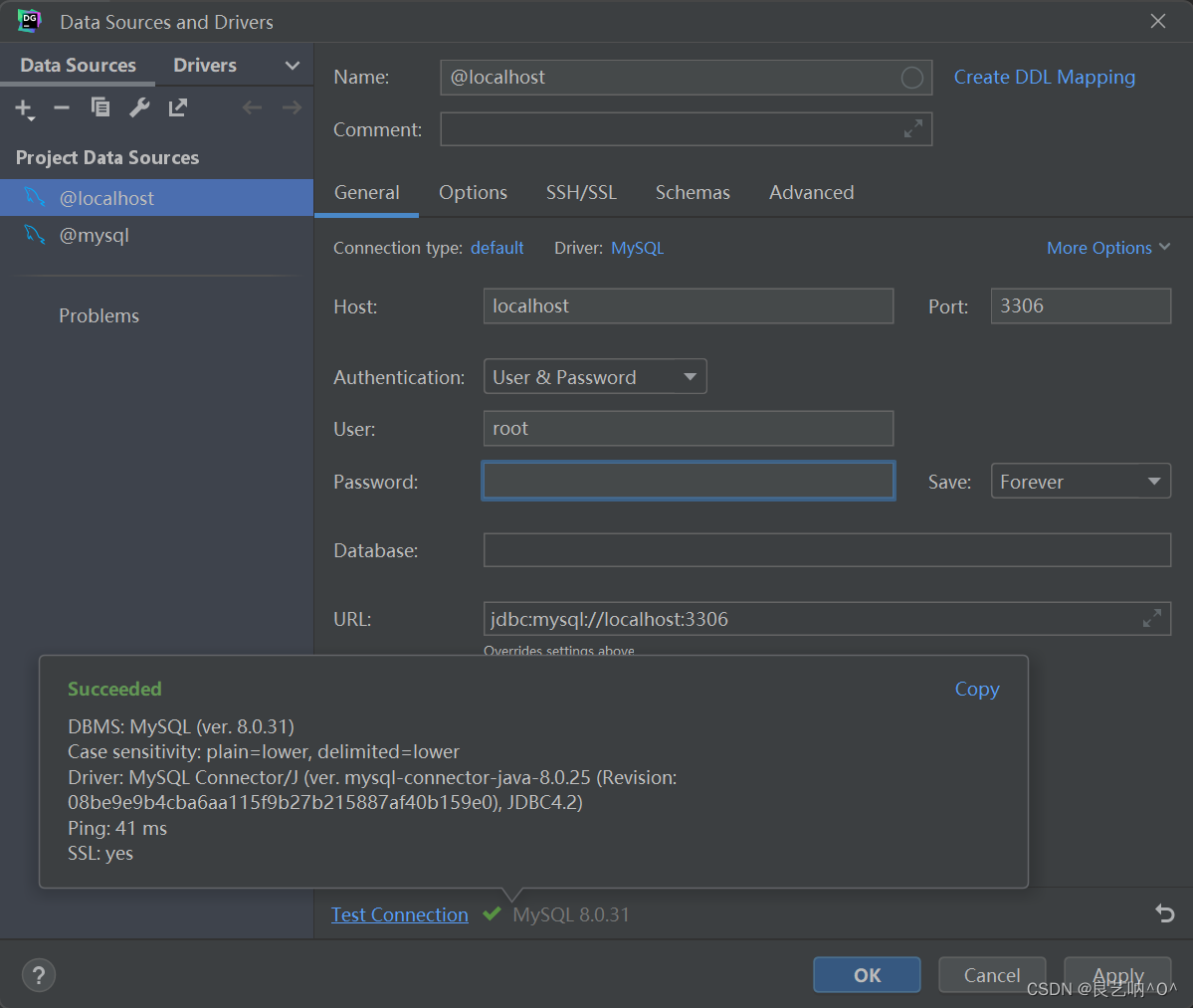Click the Name input field
This screenshot has height=1008, width=1193.
point(686,78)
